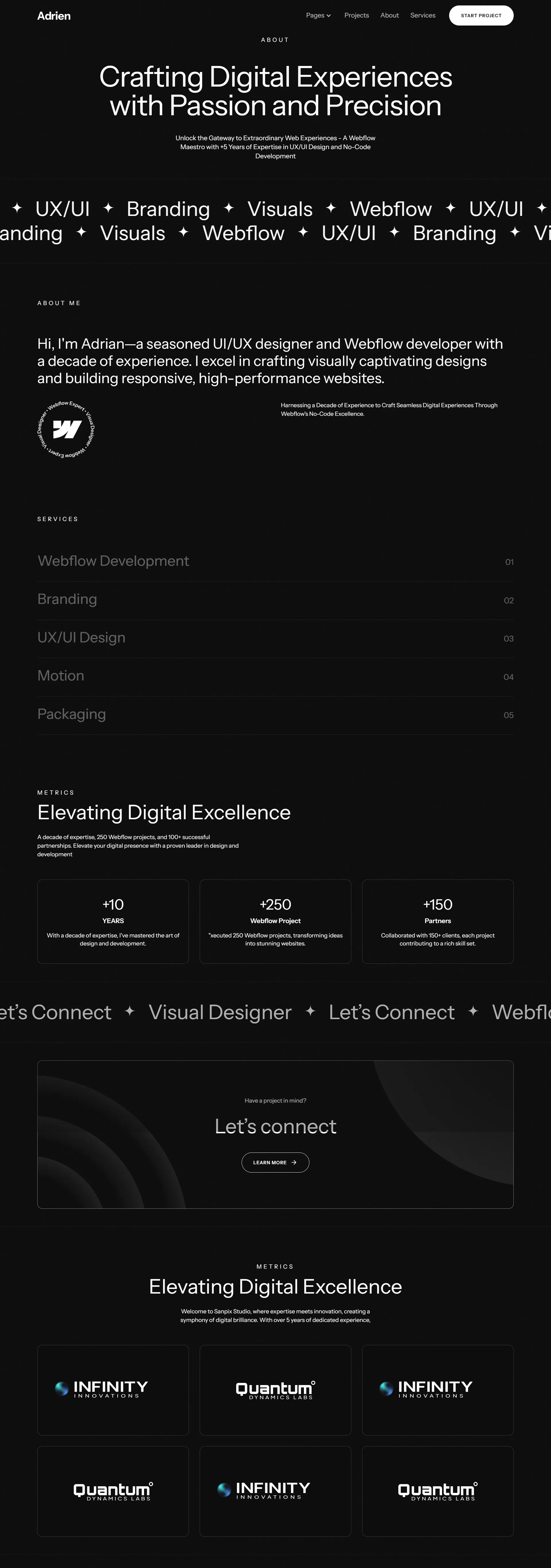Click the SERVICES section label

58,519
